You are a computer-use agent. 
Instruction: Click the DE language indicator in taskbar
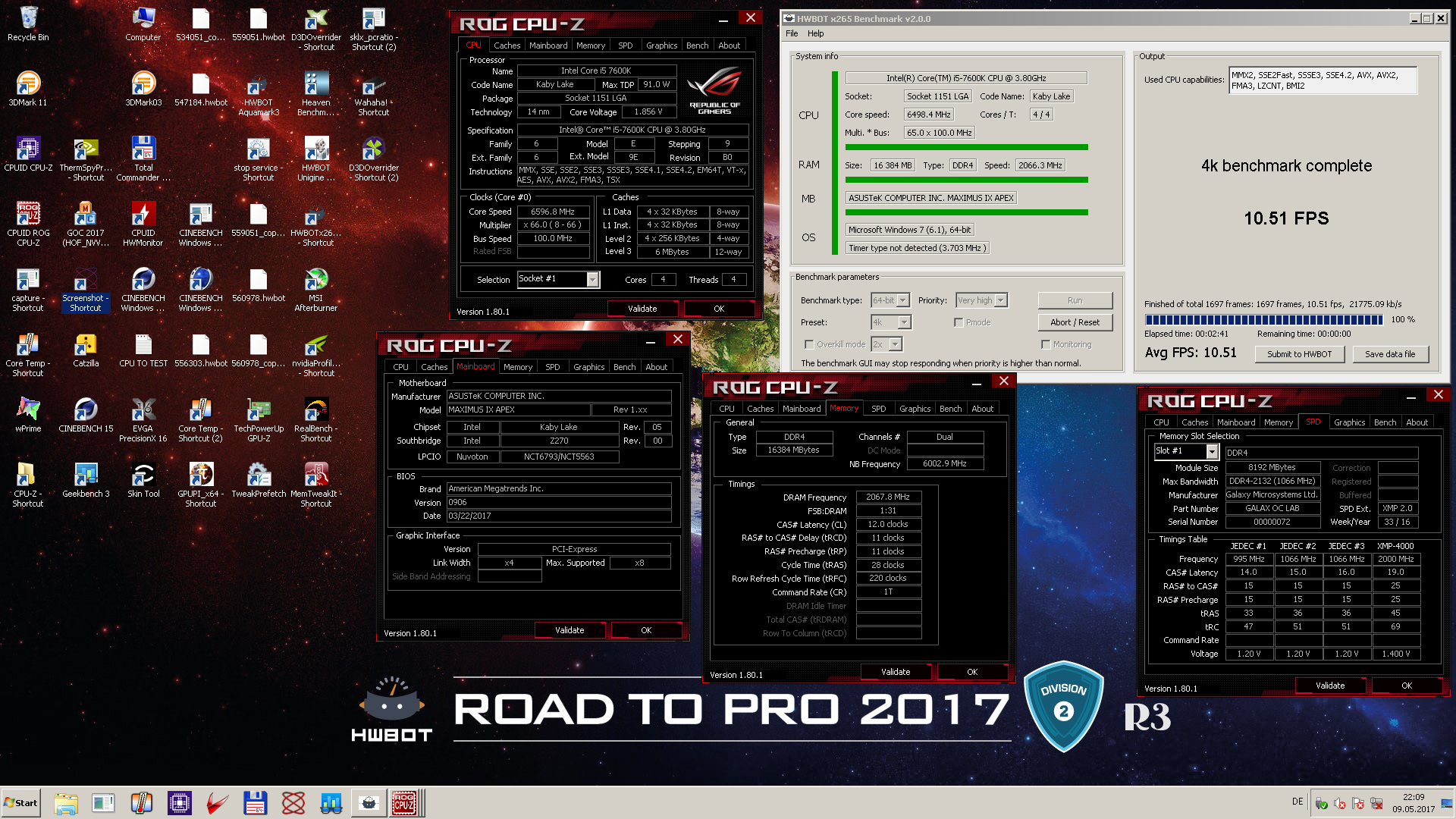(1298, 802)
